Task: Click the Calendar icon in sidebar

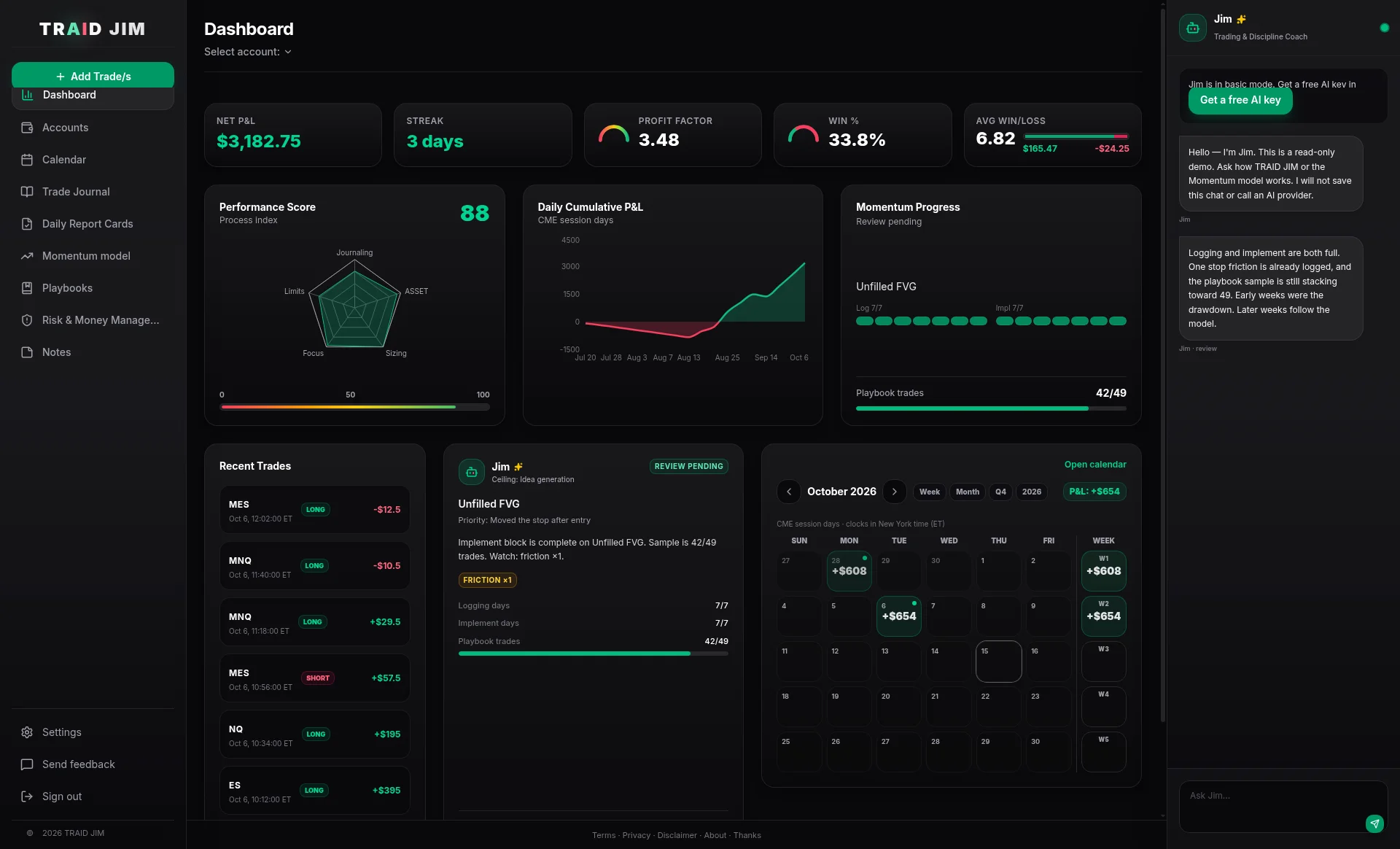Action: pos(27,160)
